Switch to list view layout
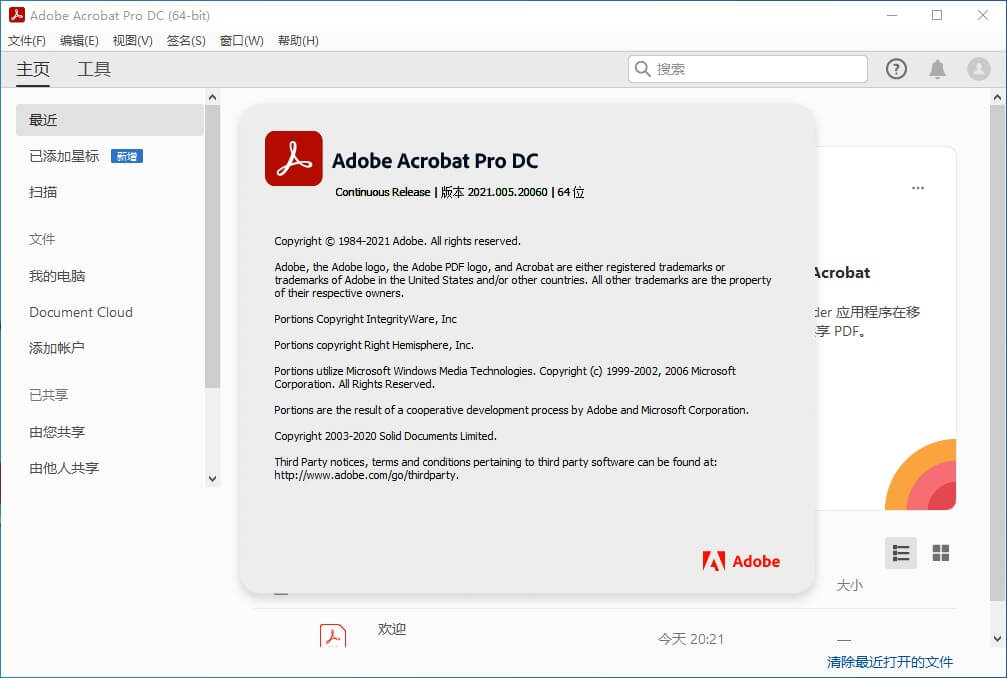The height and width of the screenshot is (678, 1007). (900, 553)
